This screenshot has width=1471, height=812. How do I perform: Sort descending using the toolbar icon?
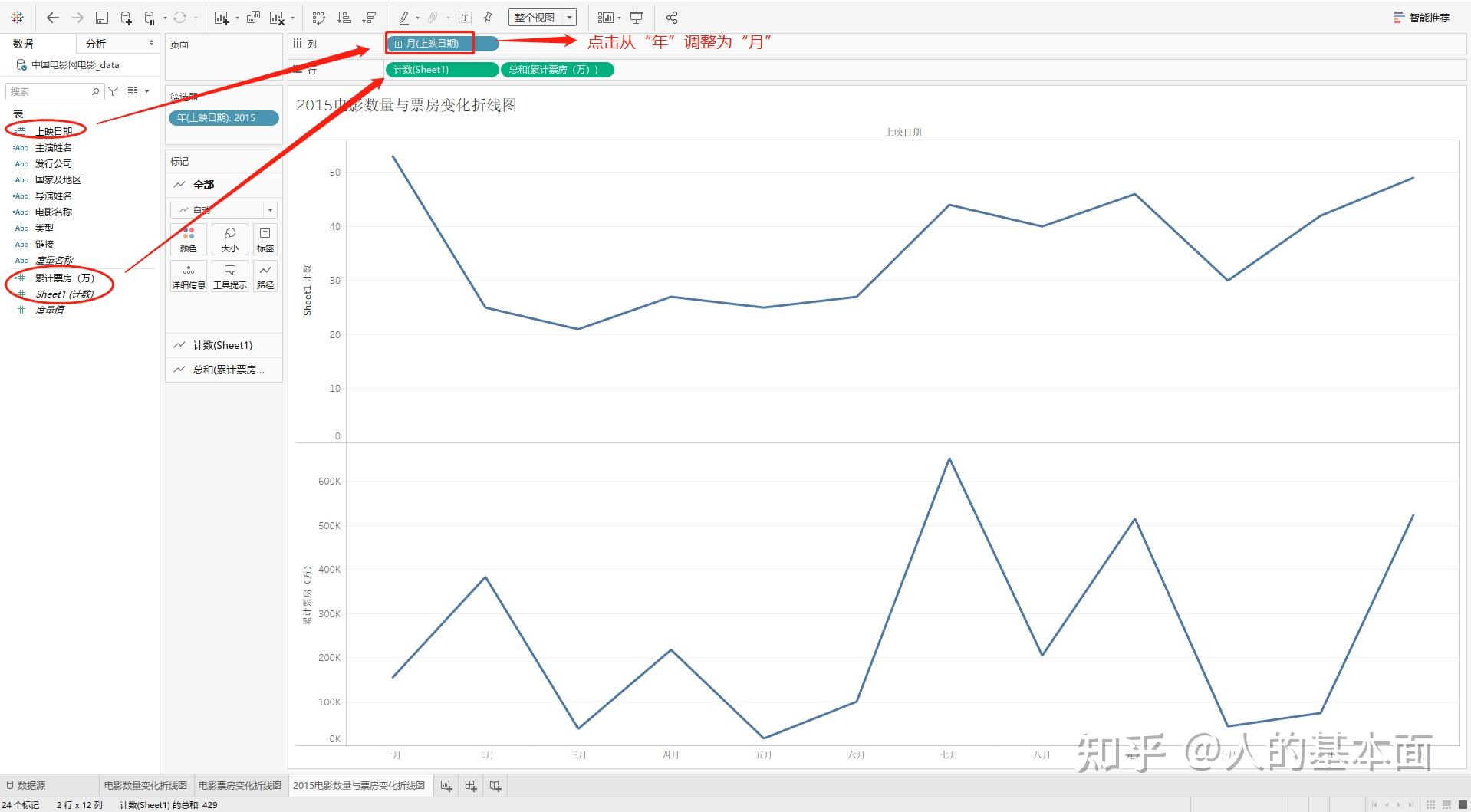tap(369, 18)
